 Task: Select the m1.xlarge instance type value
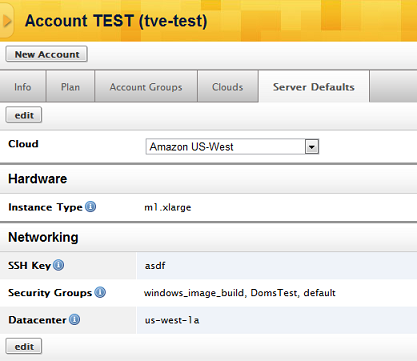click(x=168, y=207)
